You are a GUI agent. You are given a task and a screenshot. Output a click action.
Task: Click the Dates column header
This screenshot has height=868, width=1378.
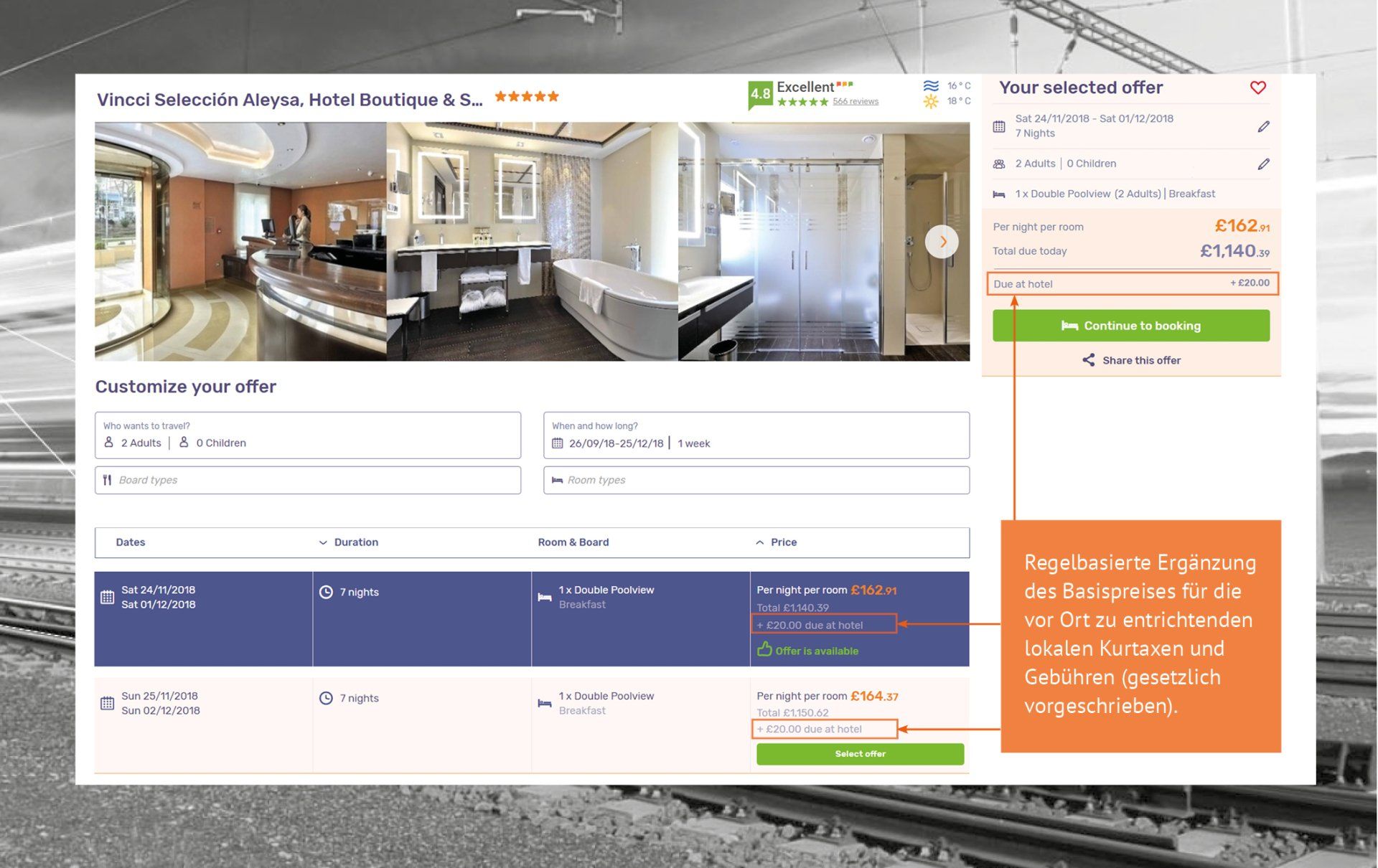(x=131, y=542)
